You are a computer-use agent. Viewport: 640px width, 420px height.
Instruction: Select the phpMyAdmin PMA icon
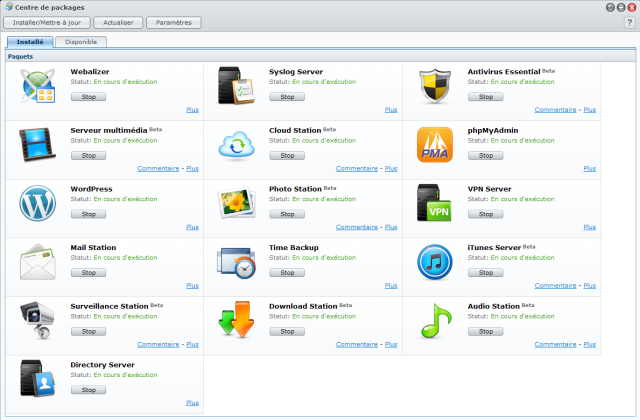click(x=435, y=147)
